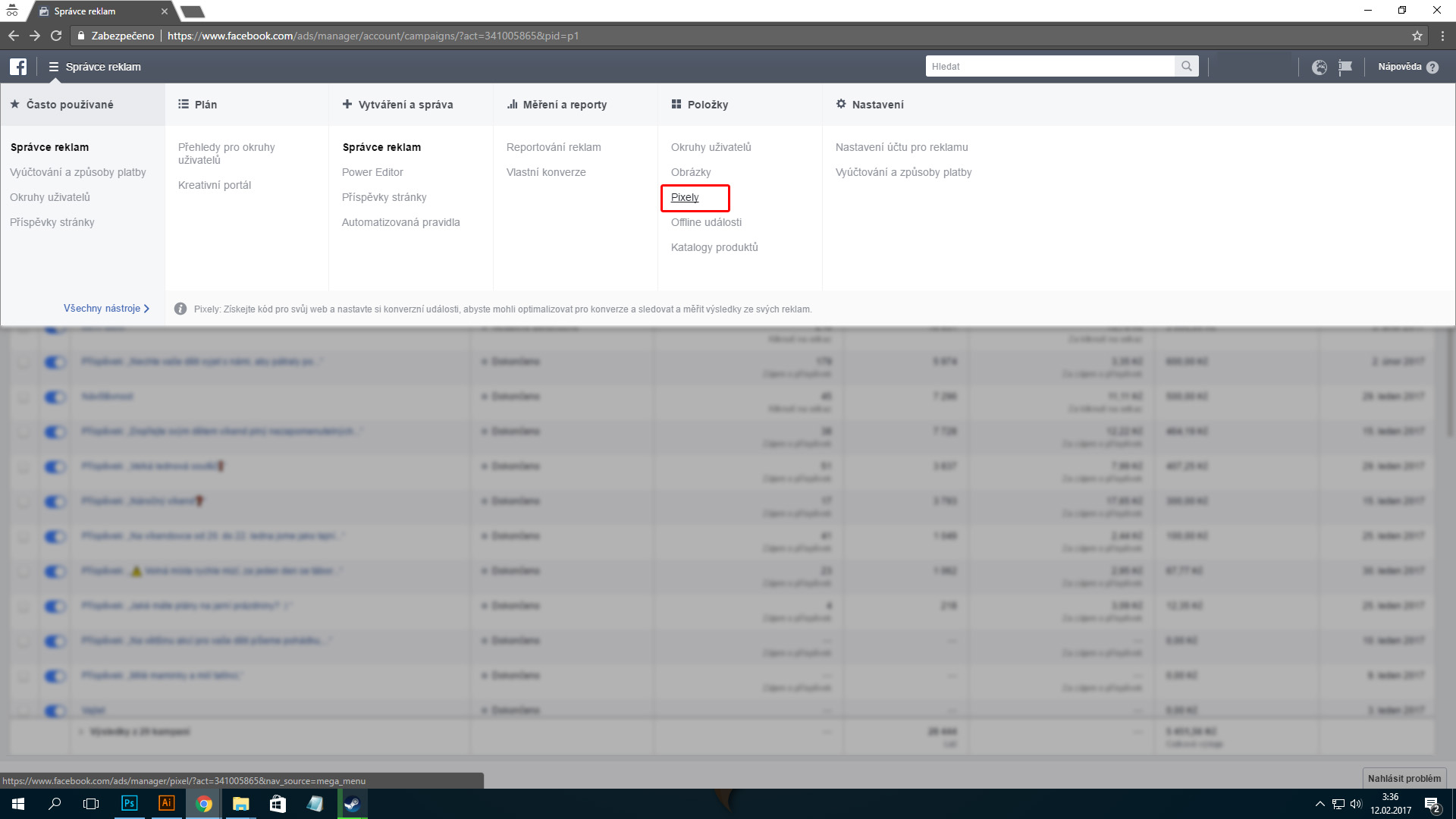Open Automatizovaná pravidla
The image size is (1456, 819).
pyautogui.click(x=400, y=222)
